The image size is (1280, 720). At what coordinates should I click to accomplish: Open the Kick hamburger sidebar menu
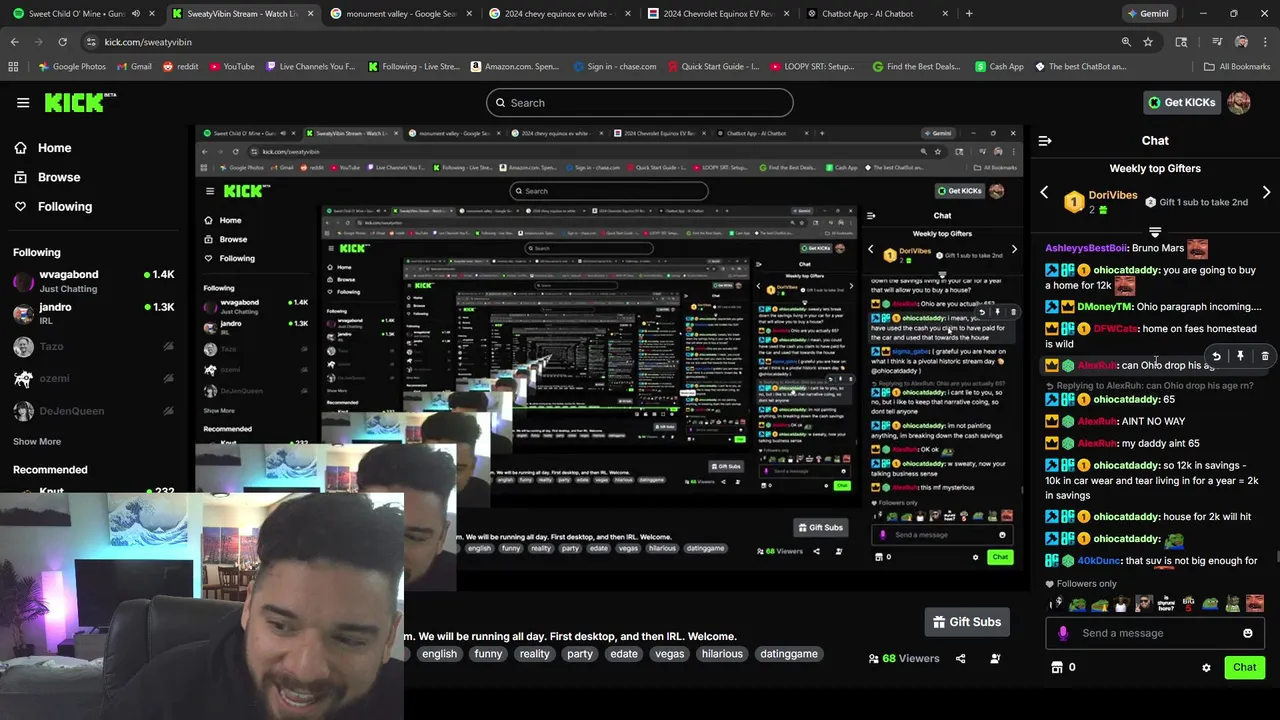(x=23, y=103)
